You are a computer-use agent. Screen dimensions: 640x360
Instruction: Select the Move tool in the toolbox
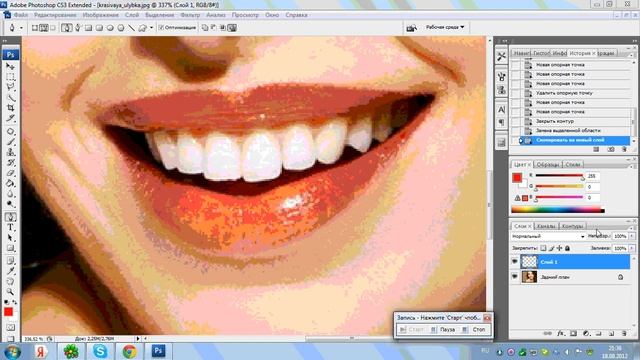tap(10, 66)
